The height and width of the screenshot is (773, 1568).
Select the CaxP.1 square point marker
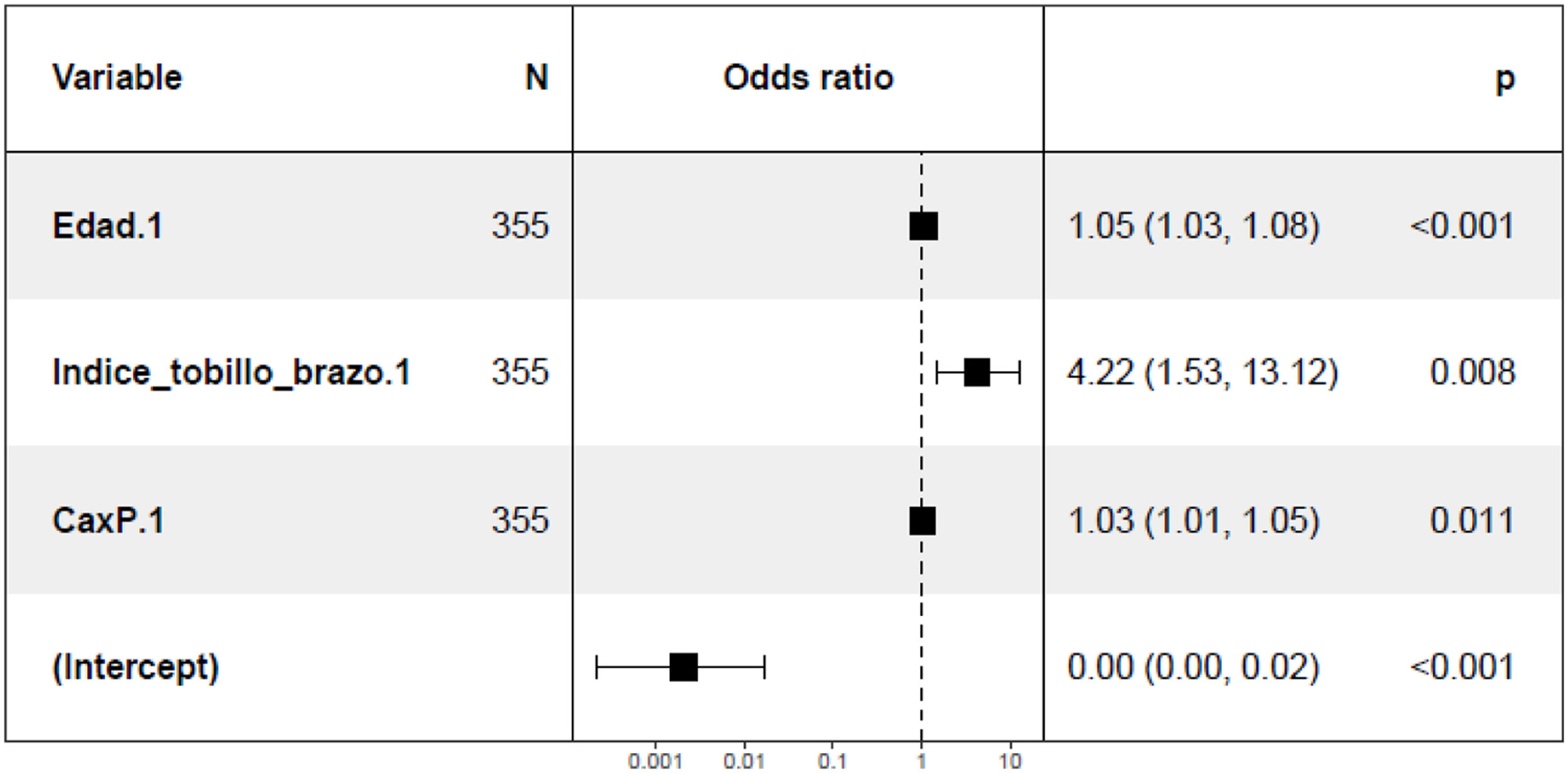coord(922,521)
